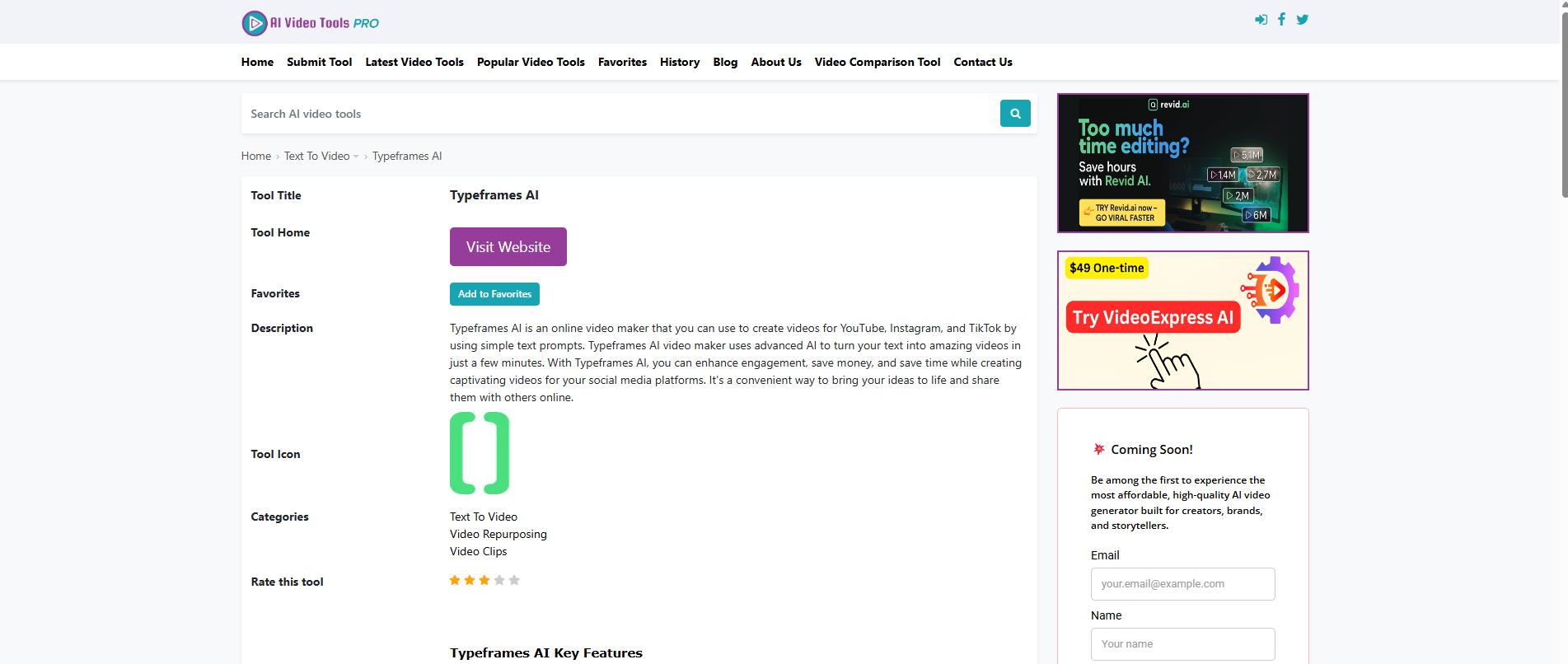This screenshot has height=664, width=1568.
Task: Open Contact Us menu item
Action: pyautogui.click(x=983, y=62)
